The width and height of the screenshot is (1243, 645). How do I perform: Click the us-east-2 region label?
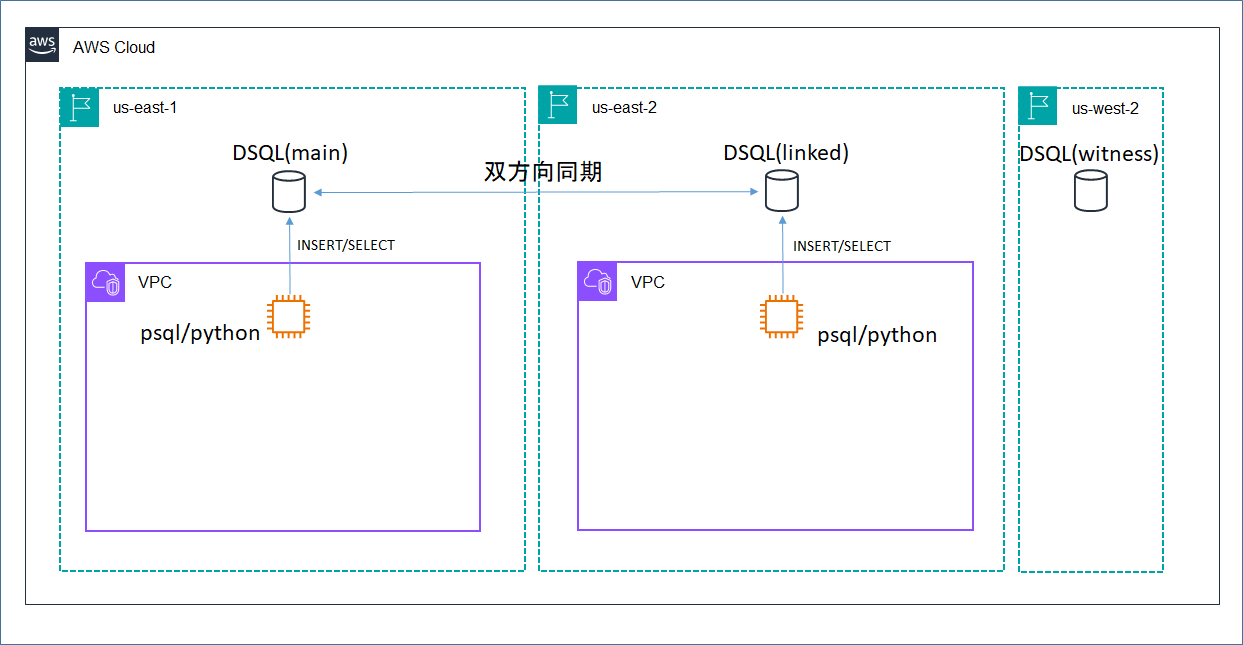click(624, 108)
